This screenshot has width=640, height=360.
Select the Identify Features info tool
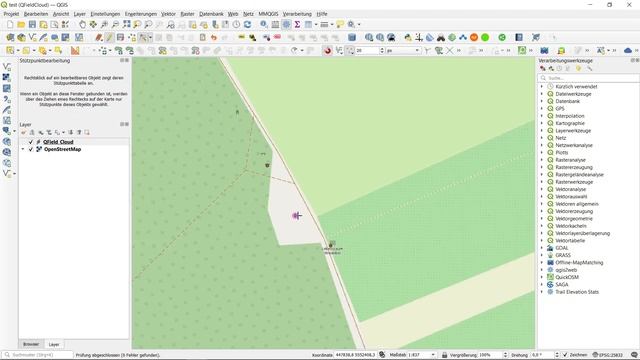point(264,25)
